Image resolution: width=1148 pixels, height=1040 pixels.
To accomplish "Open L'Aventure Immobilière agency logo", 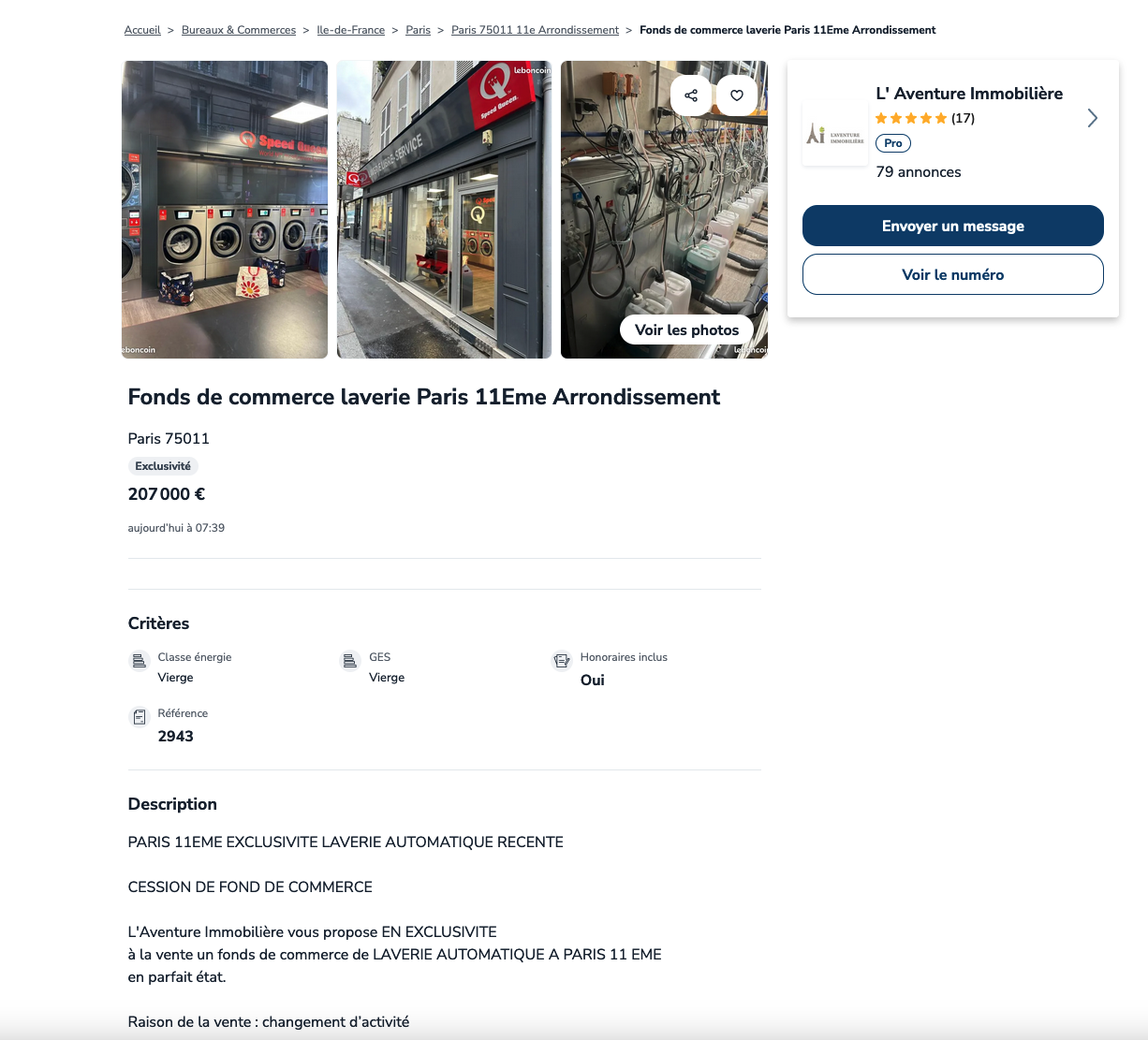I will (835, 133).
